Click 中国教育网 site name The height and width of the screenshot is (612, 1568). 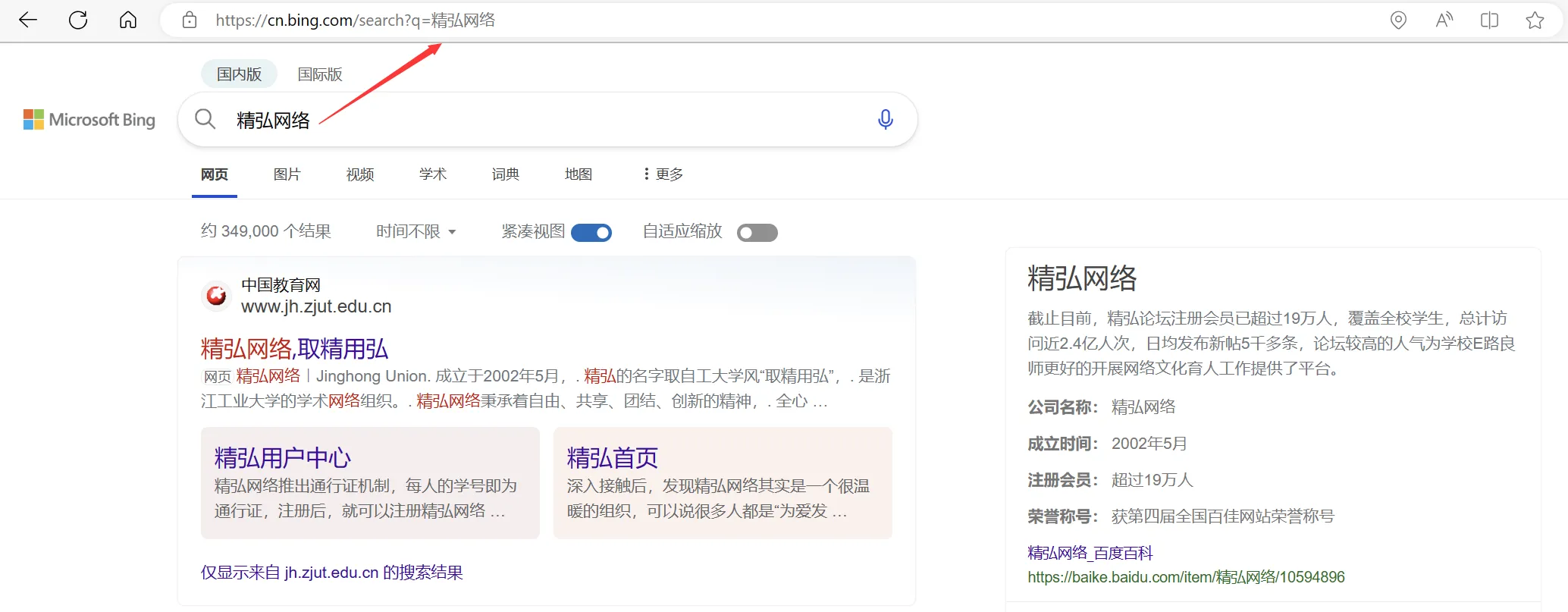tap(281, 285)
